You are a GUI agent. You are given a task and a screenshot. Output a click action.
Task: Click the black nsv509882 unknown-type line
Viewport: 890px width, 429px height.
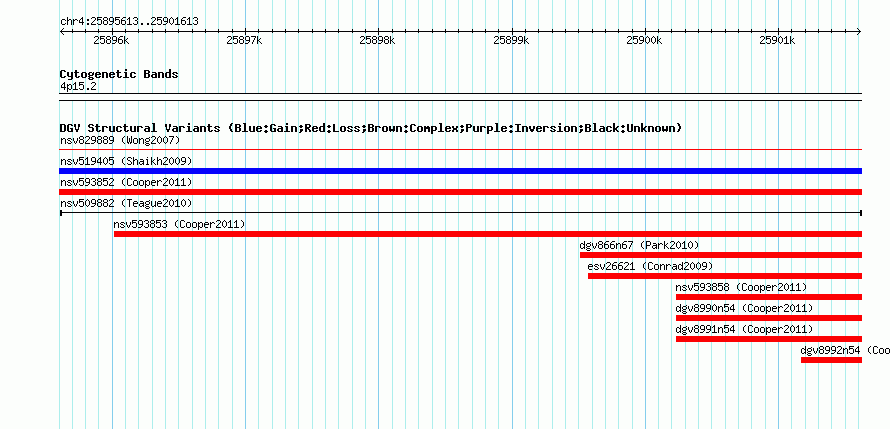[x=461, y=213]
